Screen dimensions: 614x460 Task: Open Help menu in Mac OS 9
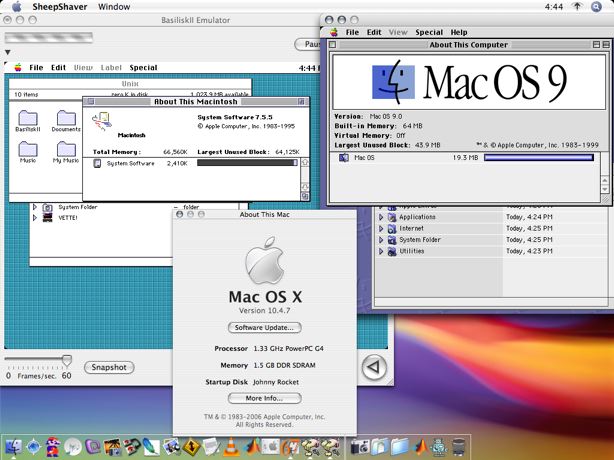pos(459,32)
